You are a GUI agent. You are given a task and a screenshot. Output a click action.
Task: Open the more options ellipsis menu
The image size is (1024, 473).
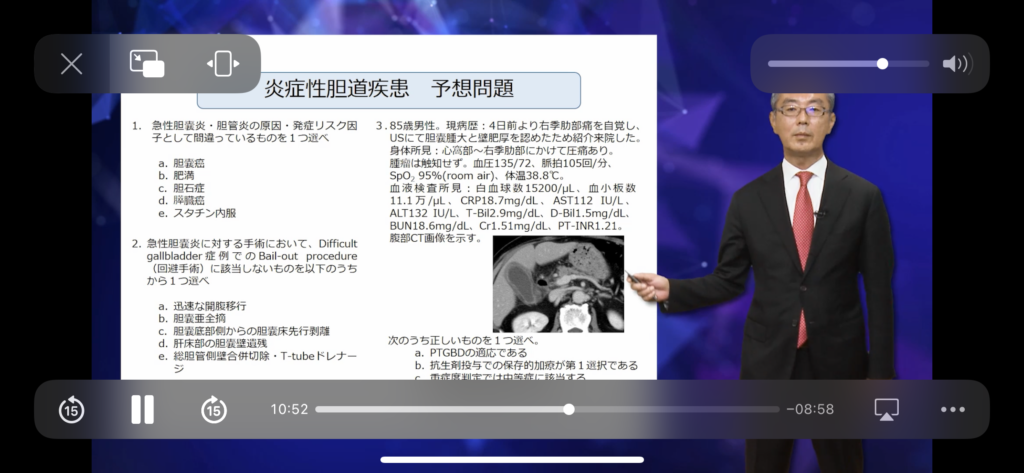pos(953,409)
